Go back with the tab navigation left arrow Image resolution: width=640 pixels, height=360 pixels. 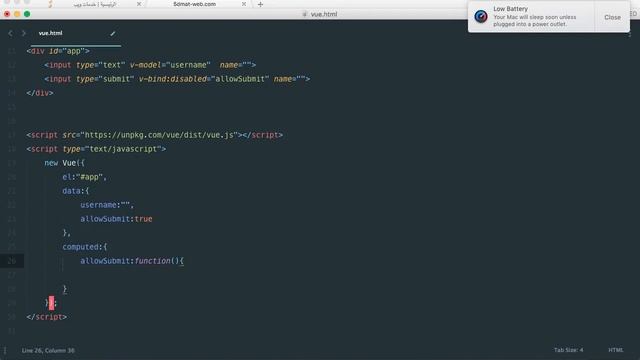[11, 33]
